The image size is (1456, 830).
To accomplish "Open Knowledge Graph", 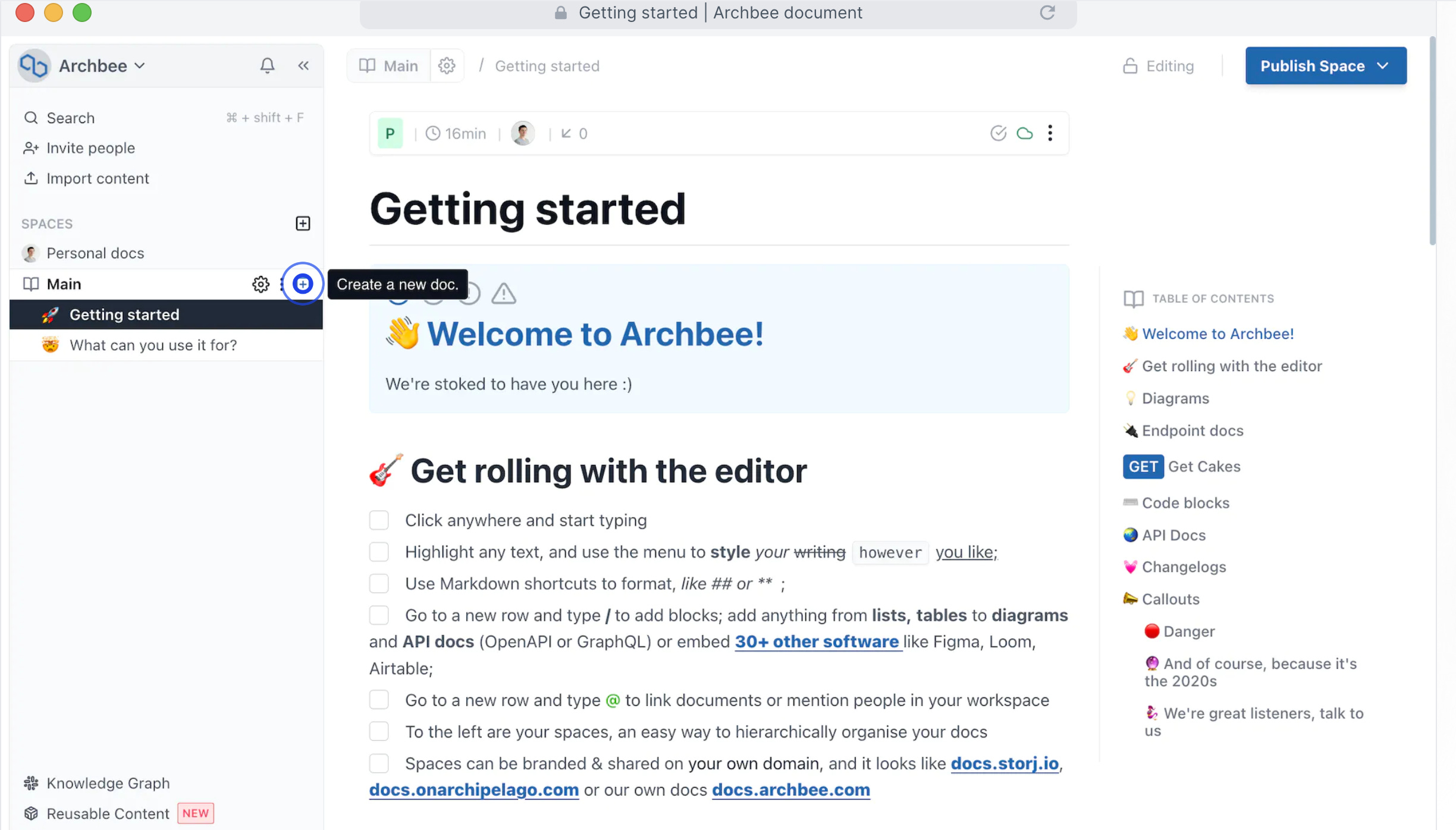I will click(96, 783).
